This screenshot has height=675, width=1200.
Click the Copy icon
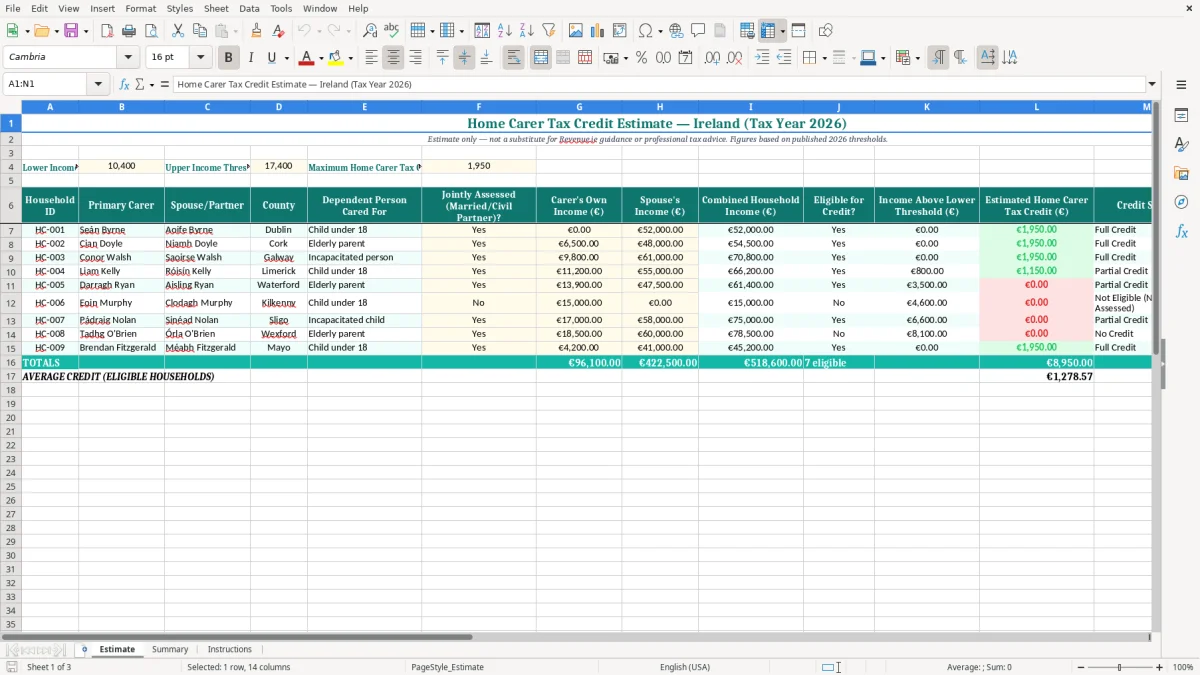pyautogui.click(x=200, y=31)
